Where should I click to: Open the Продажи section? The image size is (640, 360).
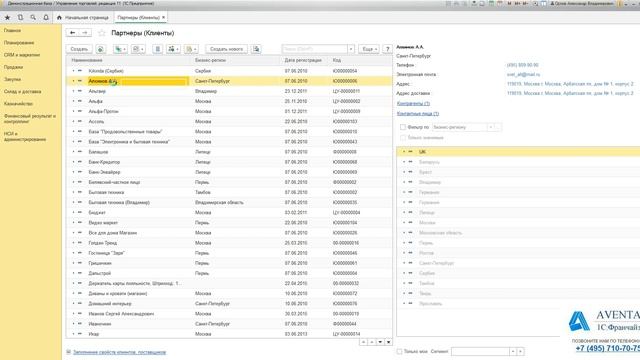[13, 67]
